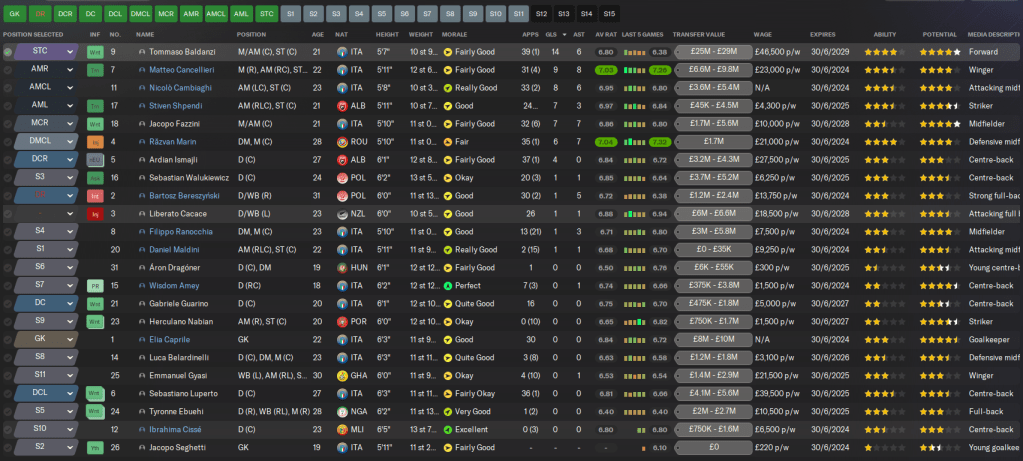
Task: Open the STC position dropdown for Baldanzi
Action: (70, 51)
